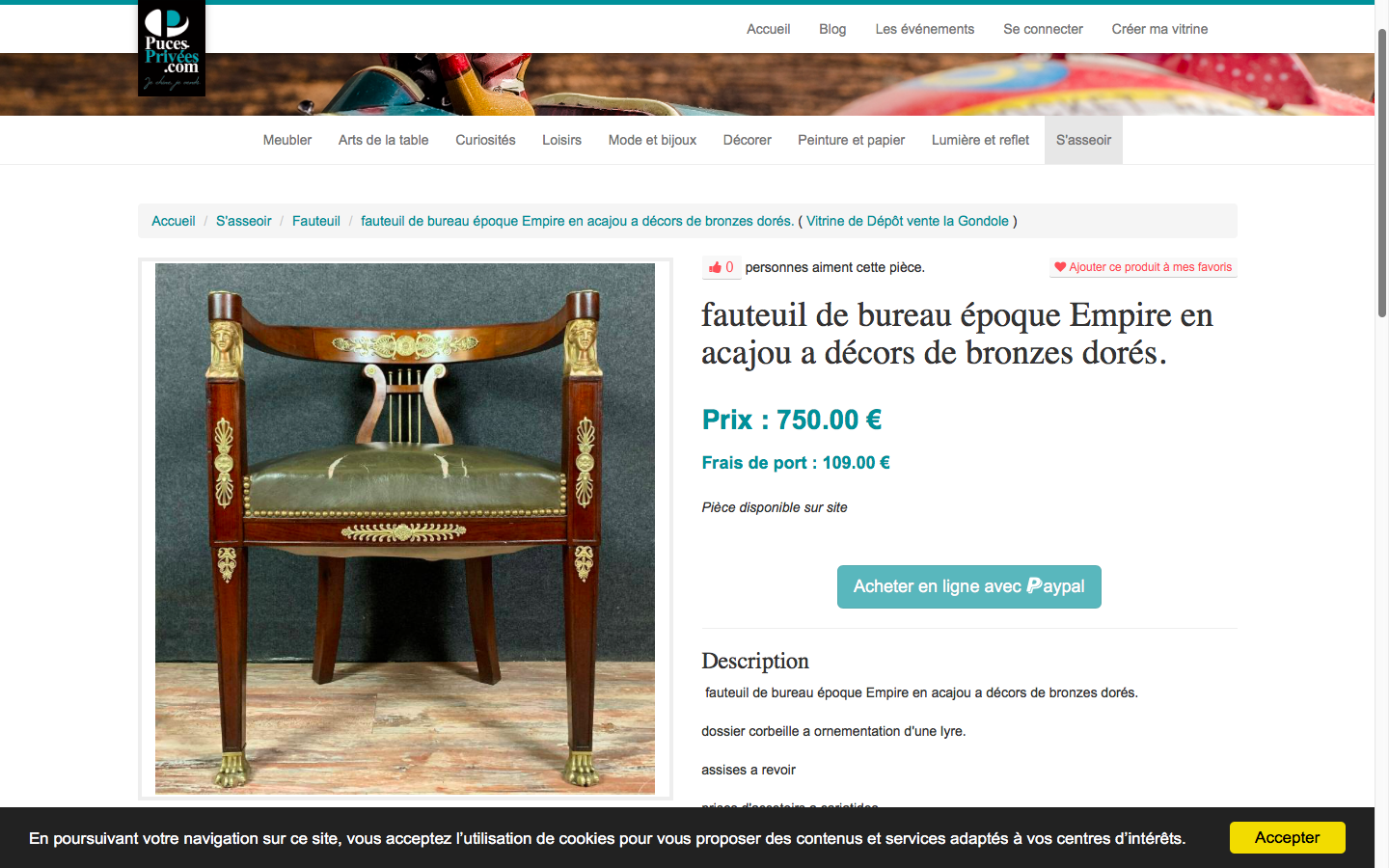The width and height of the screenshot is (1389, 868).
Task: Click the heart favorites icon
Action: click(x=1060, y=267)
